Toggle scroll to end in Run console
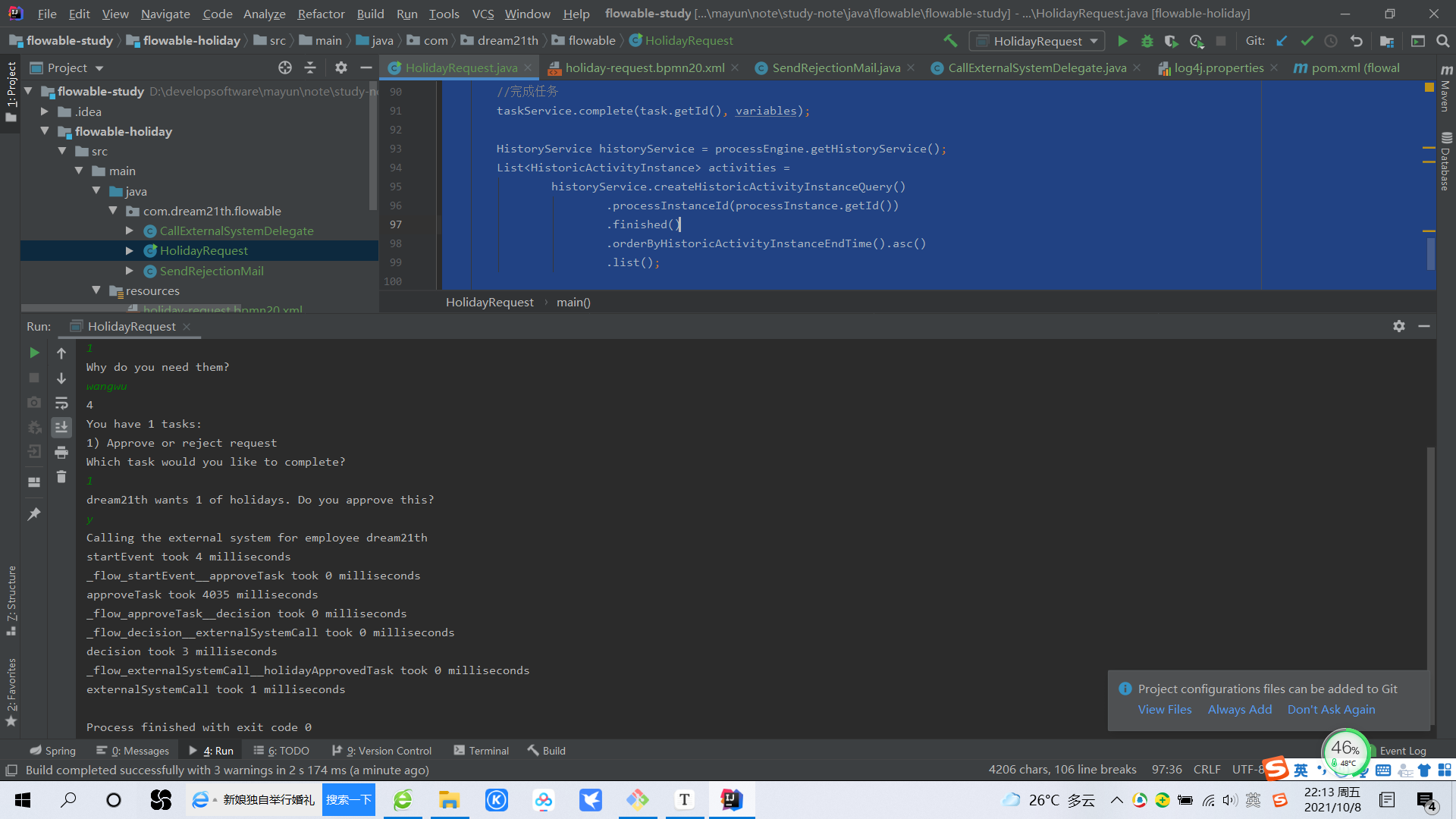Viewport: 1456px width, 819px height. 61,427
